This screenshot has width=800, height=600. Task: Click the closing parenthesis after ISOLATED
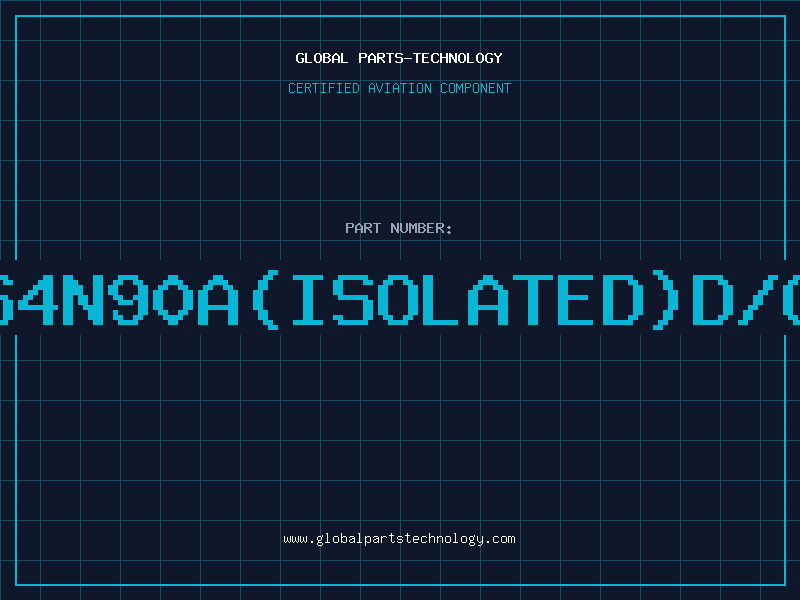[x=666, y=300]
